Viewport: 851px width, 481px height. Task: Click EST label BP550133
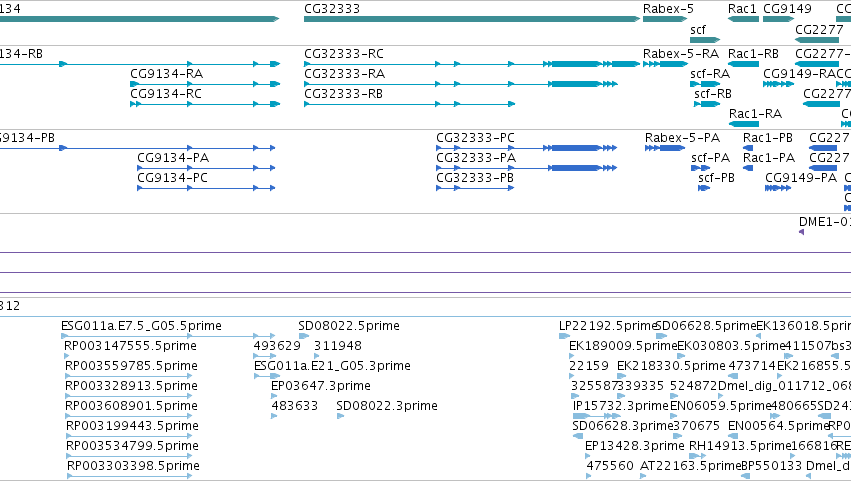click(x=771, y=466)
